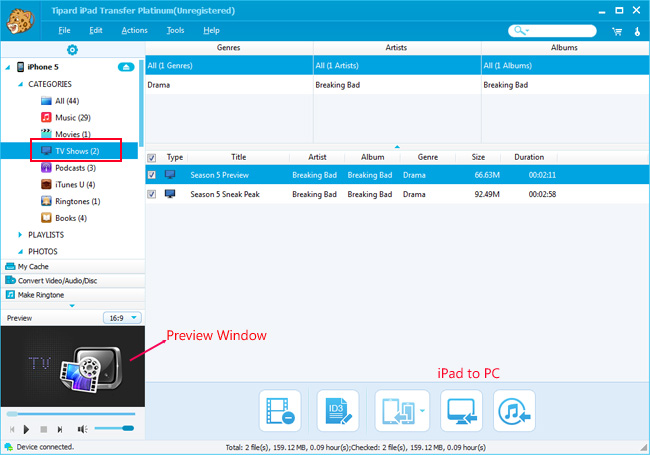Collapse the PHOTOS section
The width and height of the screenshot is (650, 455).
click(20, 252)
